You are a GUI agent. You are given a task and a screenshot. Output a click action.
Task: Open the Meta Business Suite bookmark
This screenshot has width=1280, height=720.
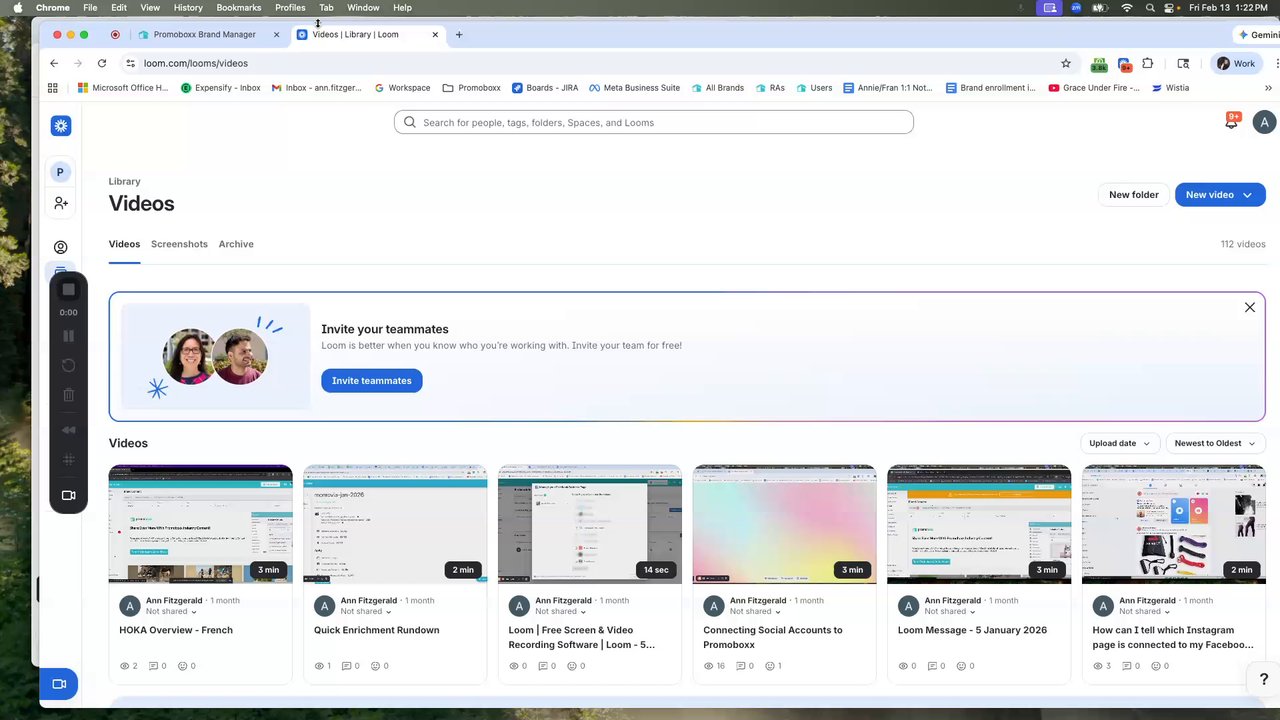coord(634,88)
